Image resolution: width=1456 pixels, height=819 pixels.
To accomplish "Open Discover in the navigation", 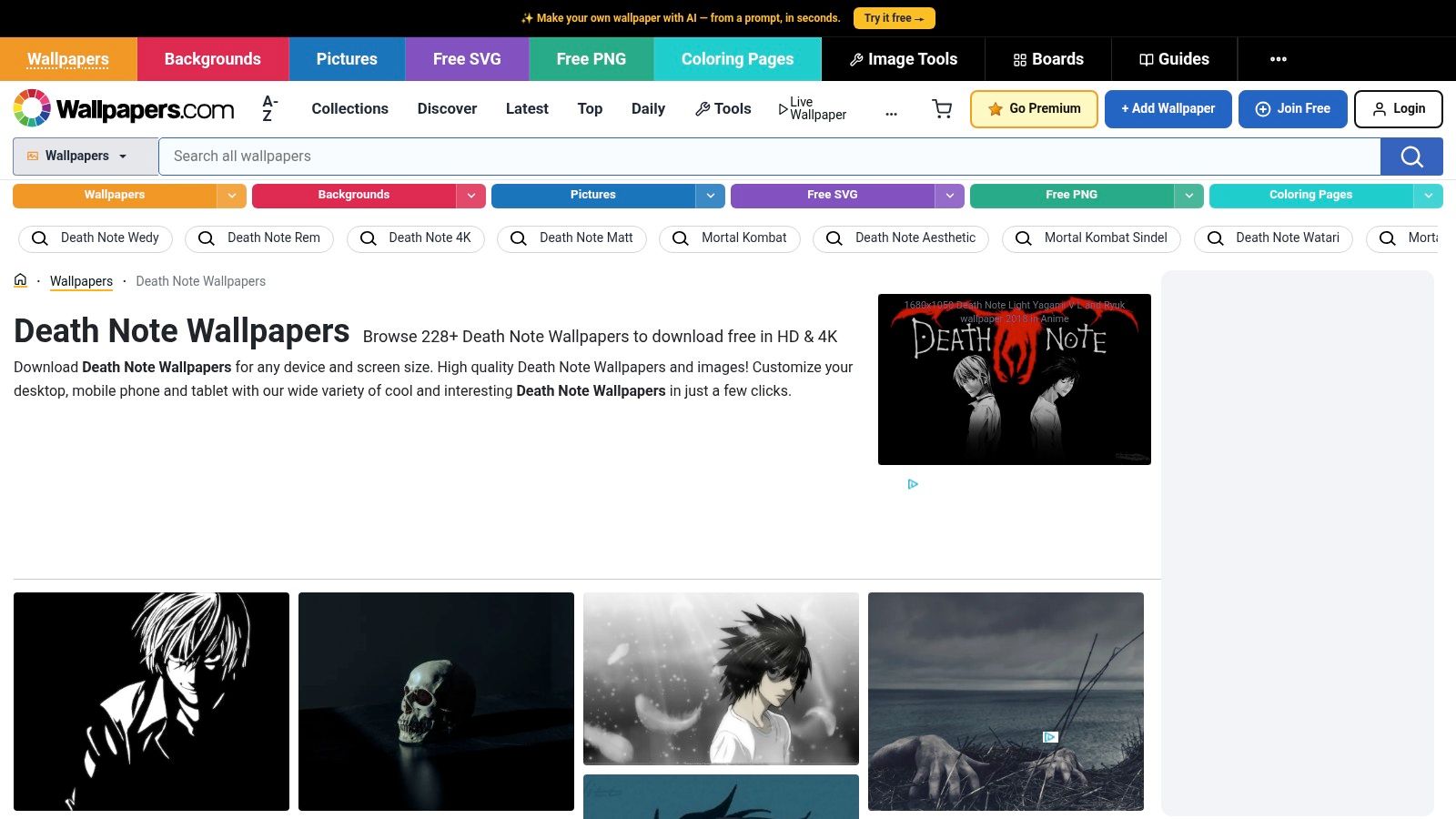I will (447, 108).
